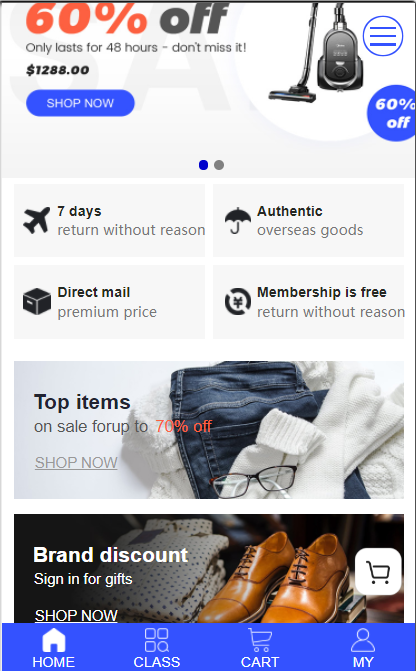Open the CART tab in bottom bar
Screen dimensions: 416x671
[260, 647]
